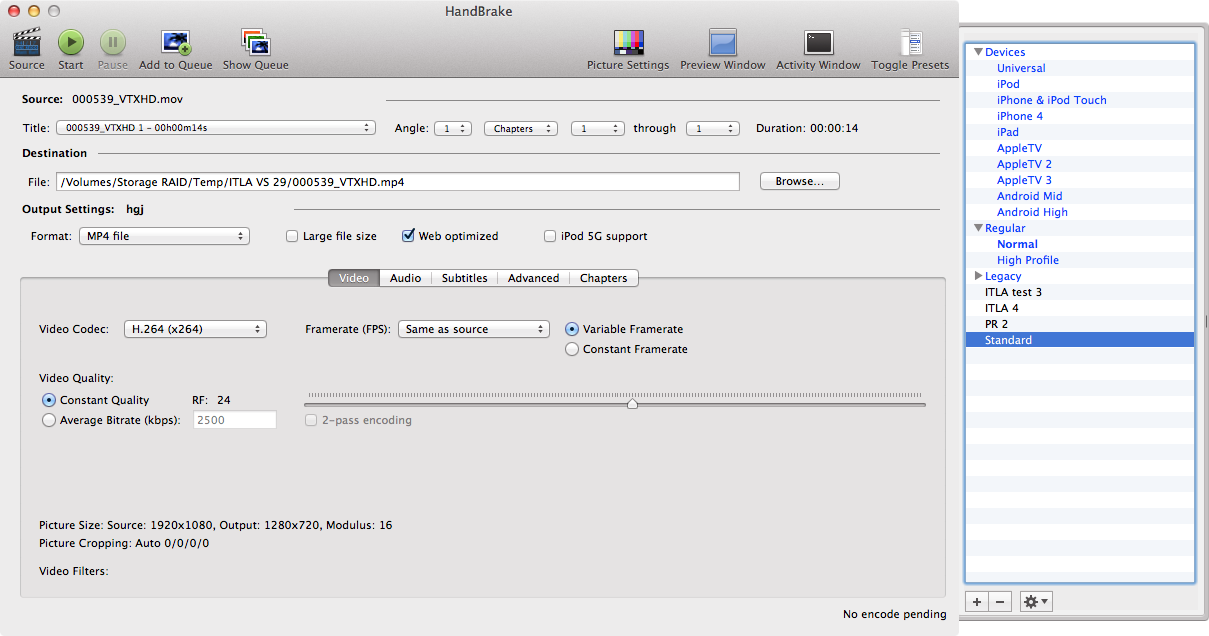This screenshot has width=1209, height=636.
Task: Open the Chapters range type dropdown
Action: pos(522,128)
